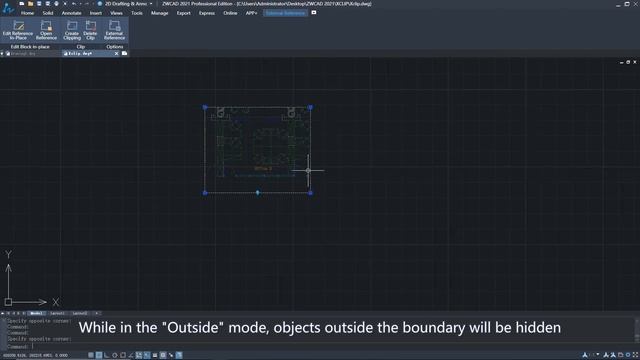The width and height of the screenshot is (640, 360).
Task: Toggle Ortho mode in status bar
Action: tap(107, 355)
